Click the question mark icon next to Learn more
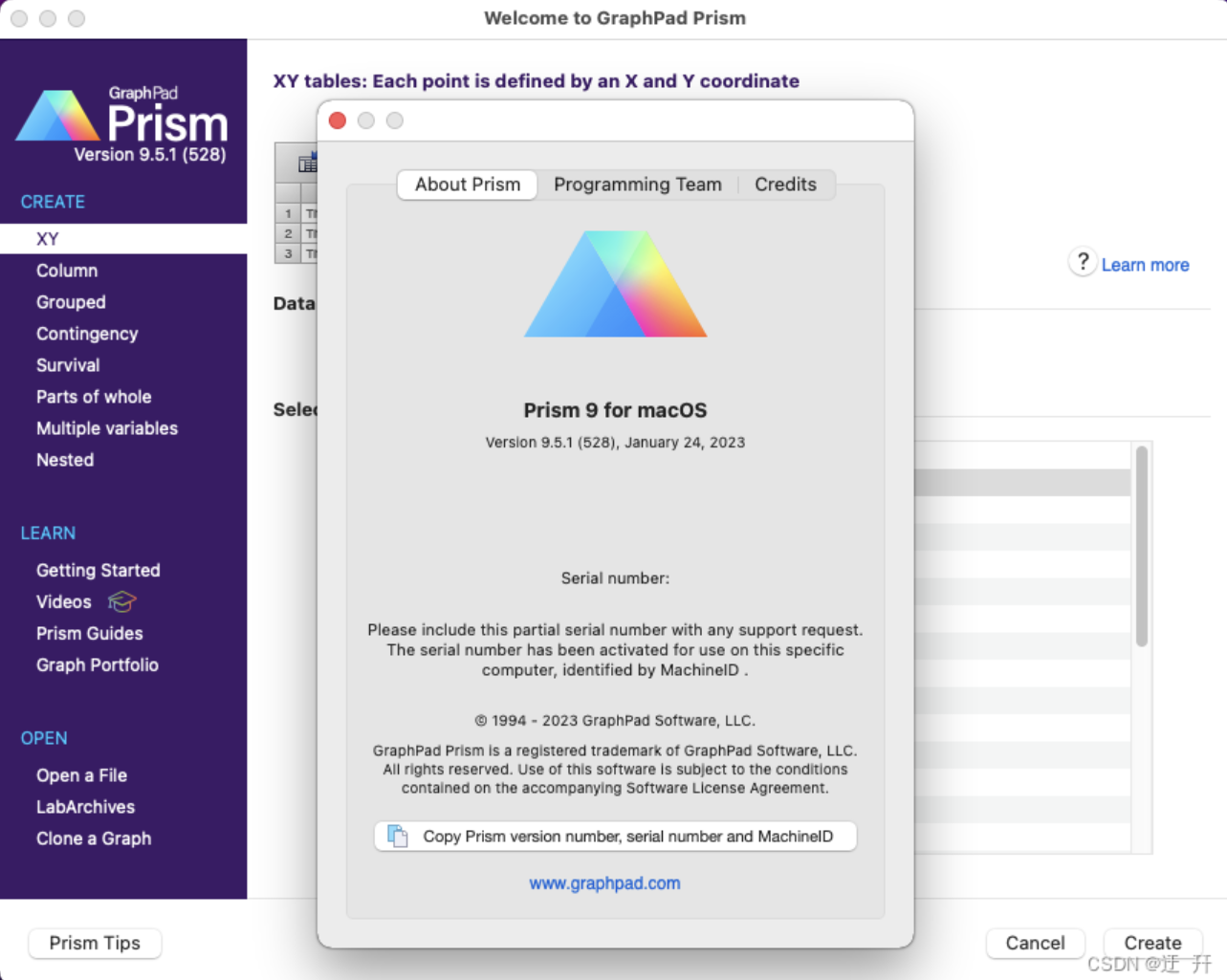The height and width of the screenshot is (980, 1227). tap(1082, 262)
